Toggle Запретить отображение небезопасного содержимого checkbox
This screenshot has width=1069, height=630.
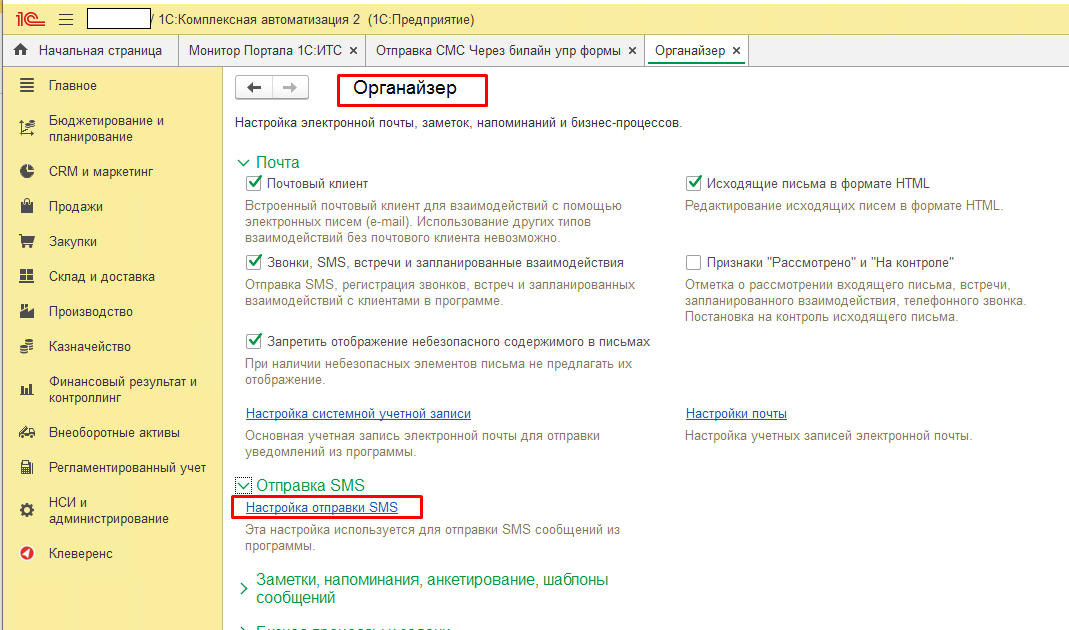254,341
